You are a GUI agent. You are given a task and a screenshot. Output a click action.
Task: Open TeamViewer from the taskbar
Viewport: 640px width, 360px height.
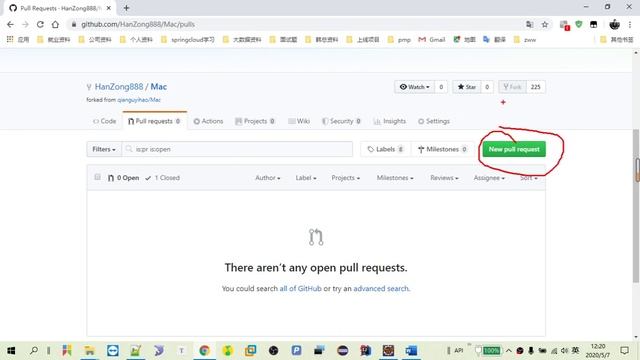click(113, 350)
